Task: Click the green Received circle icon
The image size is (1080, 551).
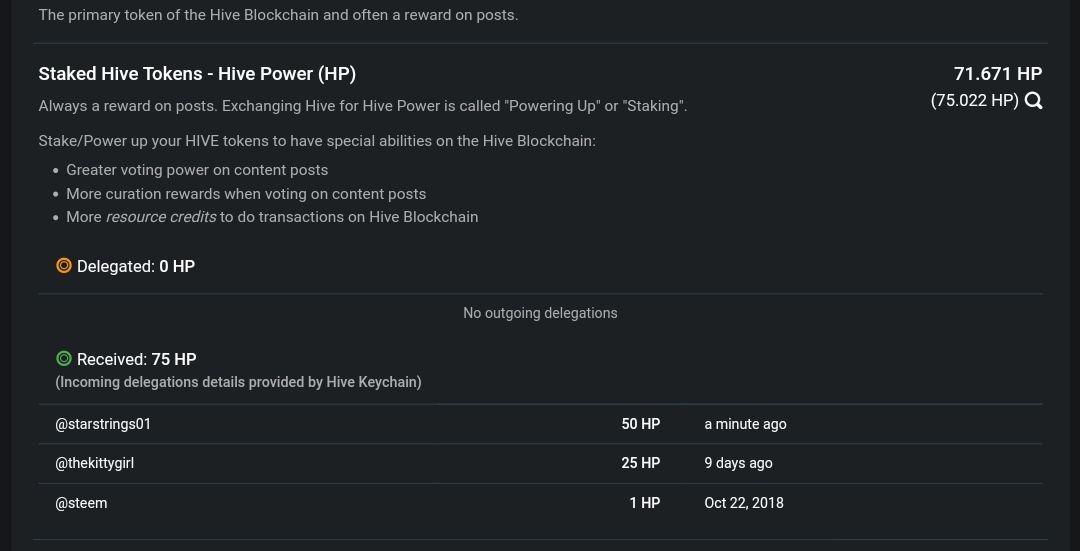Action: coord(64,358)
